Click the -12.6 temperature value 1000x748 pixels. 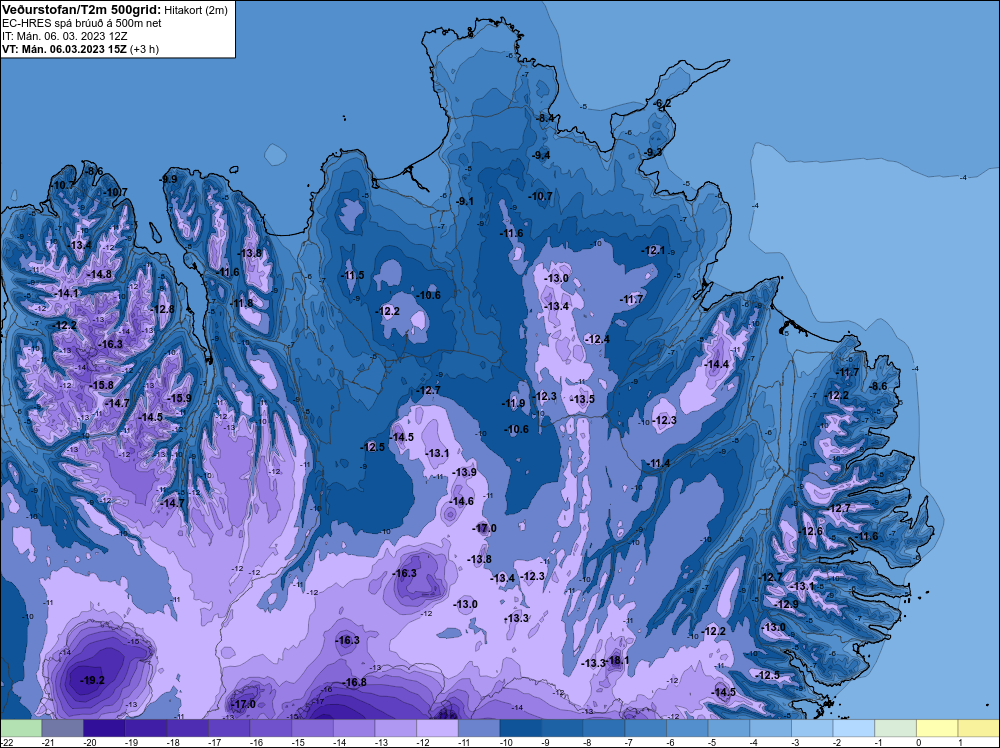(x=811, y=531)
